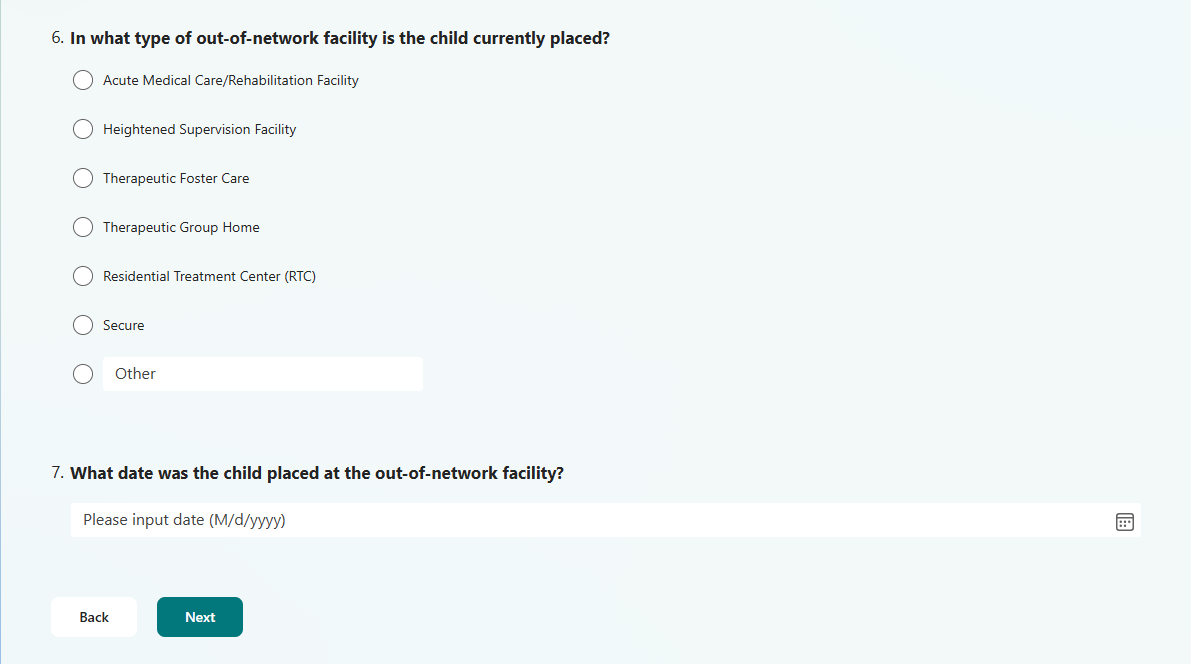Select the Acute Medical Care/Rehabilitation Facility radio button
The width and height of the screenshot is (1191, 664).
click(x=84, y=80)
